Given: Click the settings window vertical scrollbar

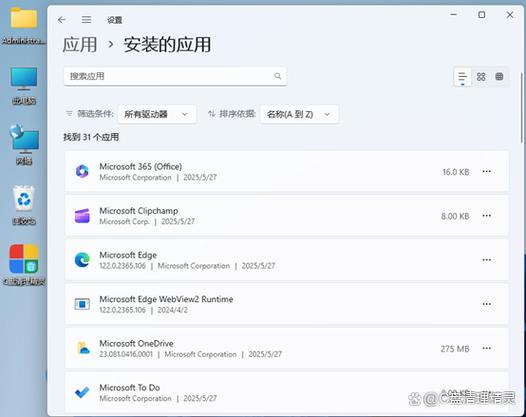Looking at the screenshot, I should tap(522, 107).
